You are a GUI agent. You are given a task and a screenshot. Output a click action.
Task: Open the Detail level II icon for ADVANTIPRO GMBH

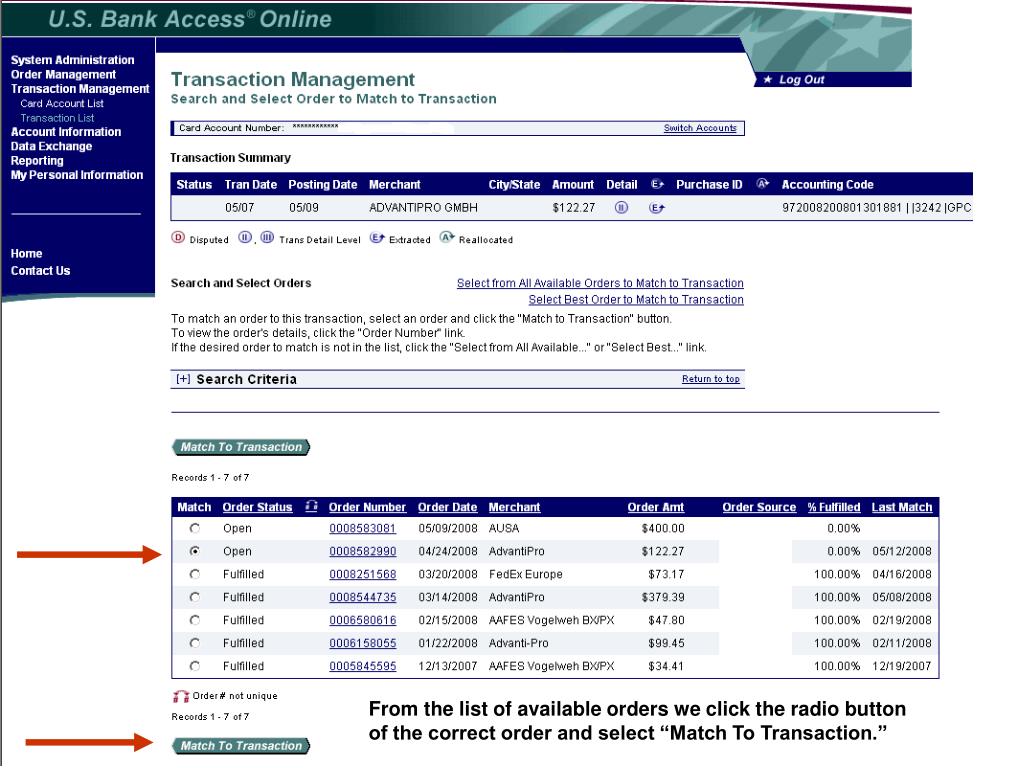(621, 208)
